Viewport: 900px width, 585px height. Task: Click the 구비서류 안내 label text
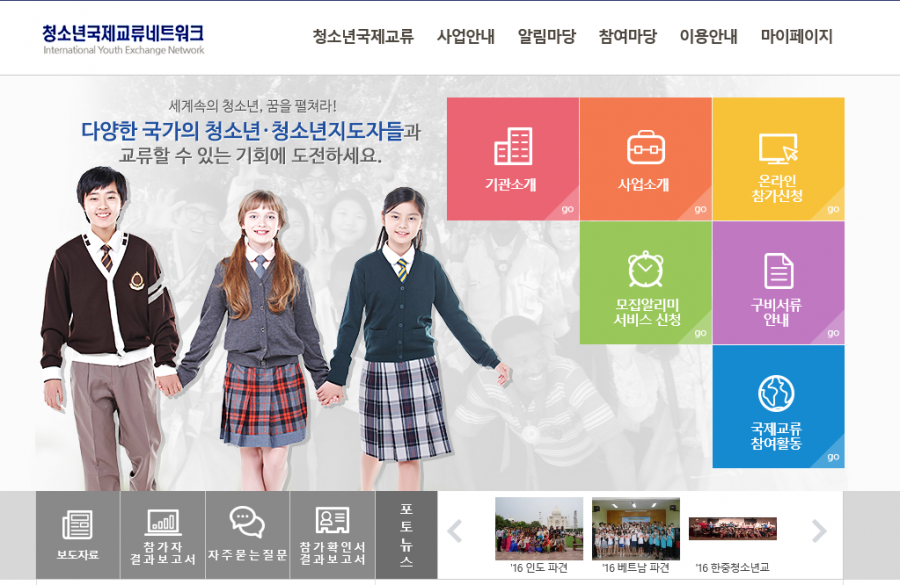click(x=776, y=312)
